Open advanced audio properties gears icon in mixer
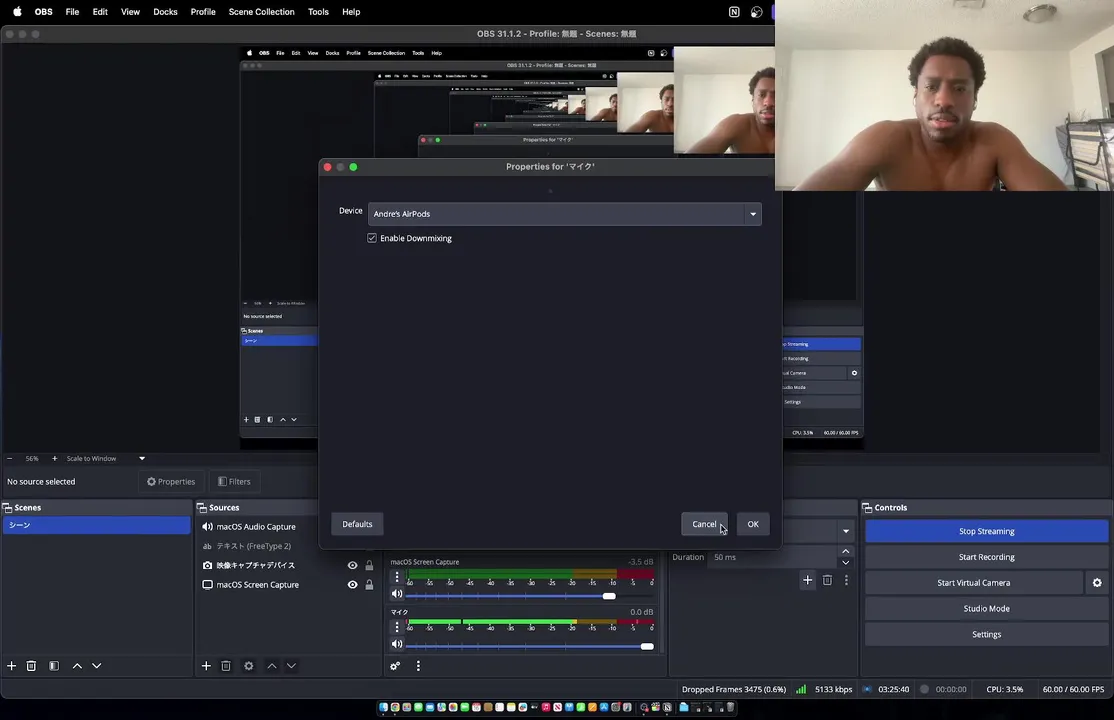 395,666
